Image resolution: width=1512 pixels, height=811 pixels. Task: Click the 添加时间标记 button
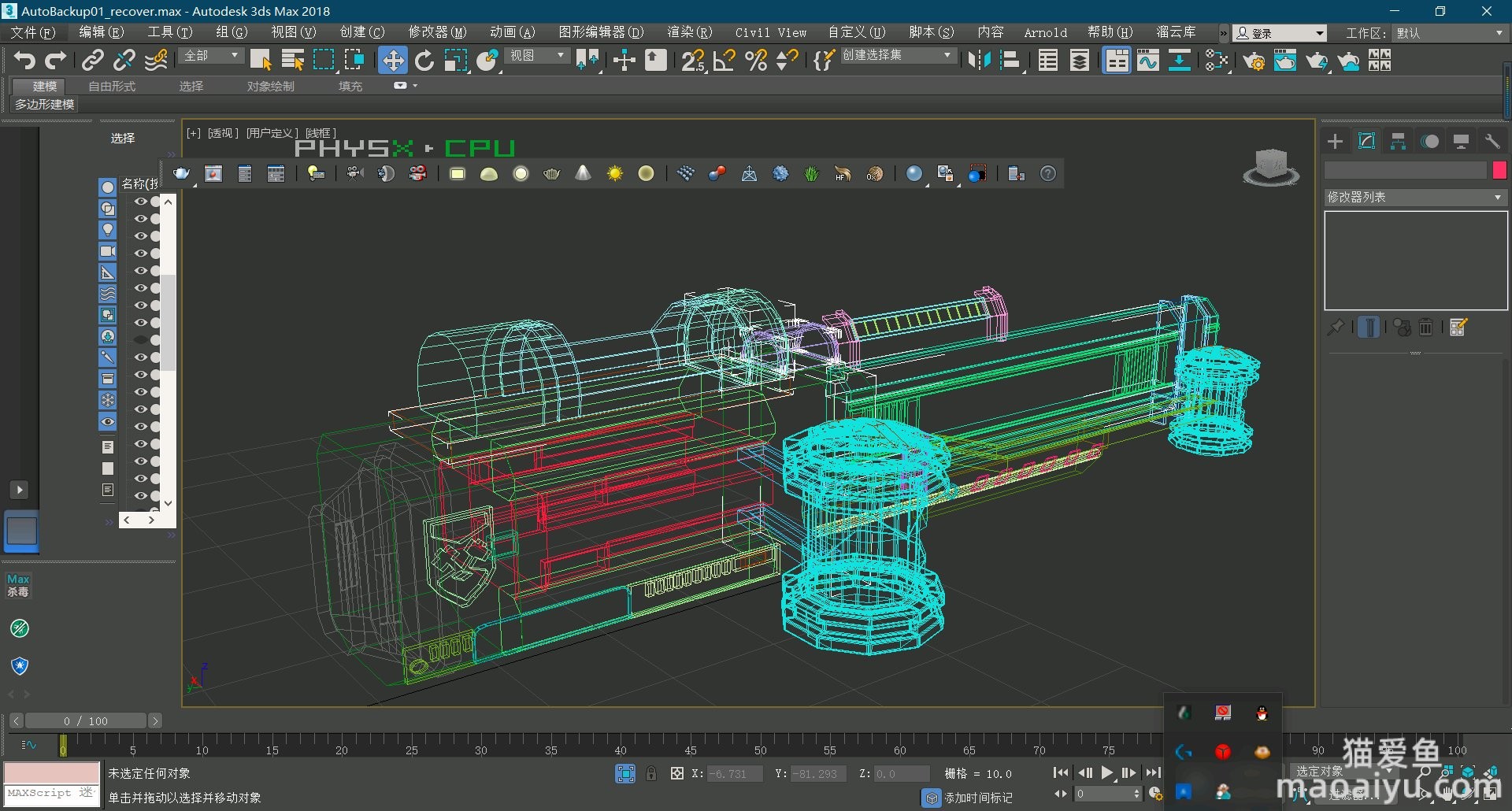978,798
